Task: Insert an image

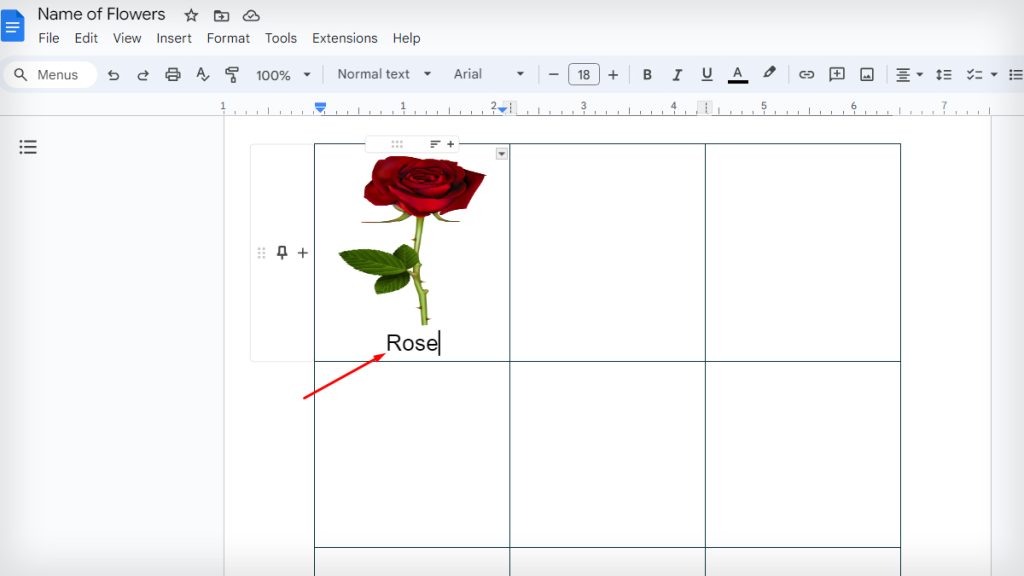Action: [x=867, y=74]
